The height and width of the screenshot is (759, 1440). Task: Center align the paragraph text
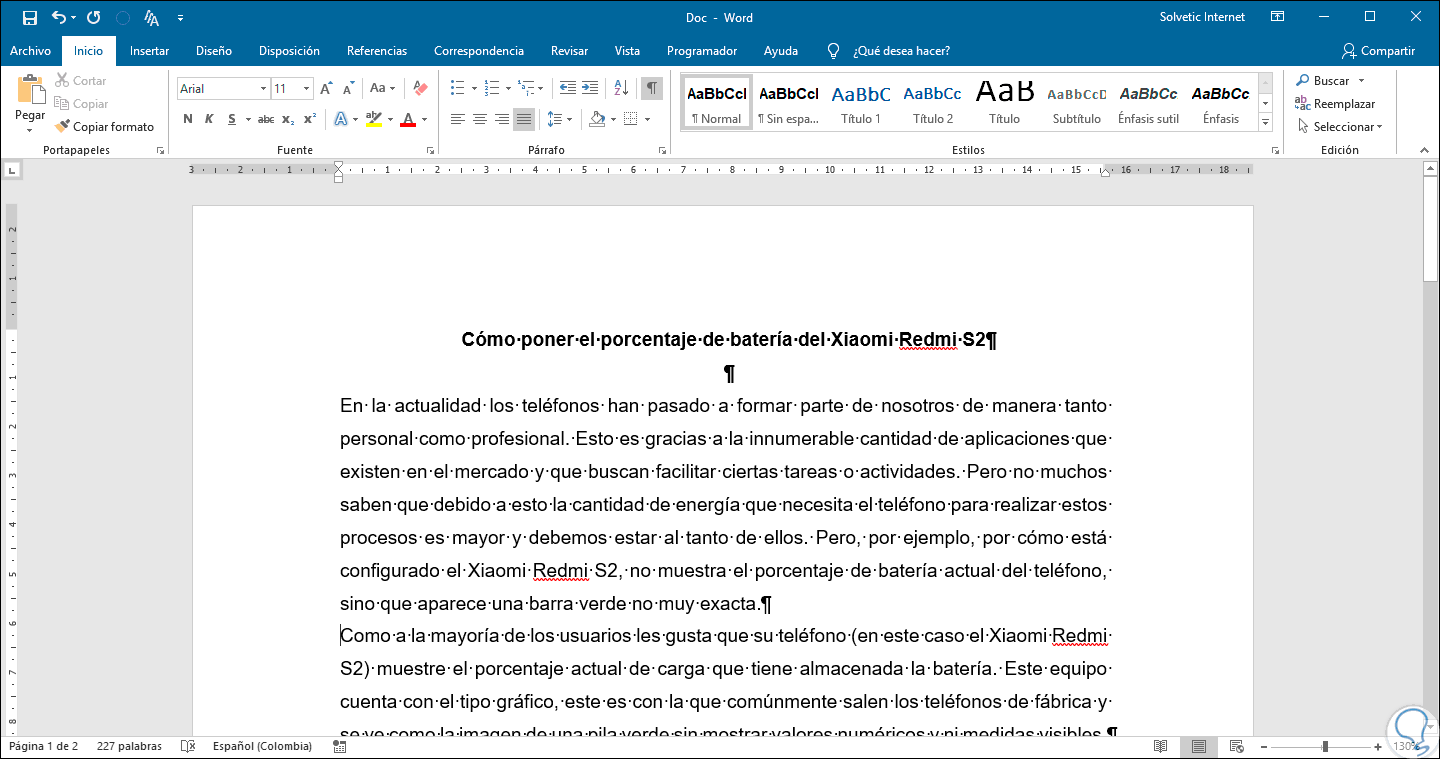480,120
